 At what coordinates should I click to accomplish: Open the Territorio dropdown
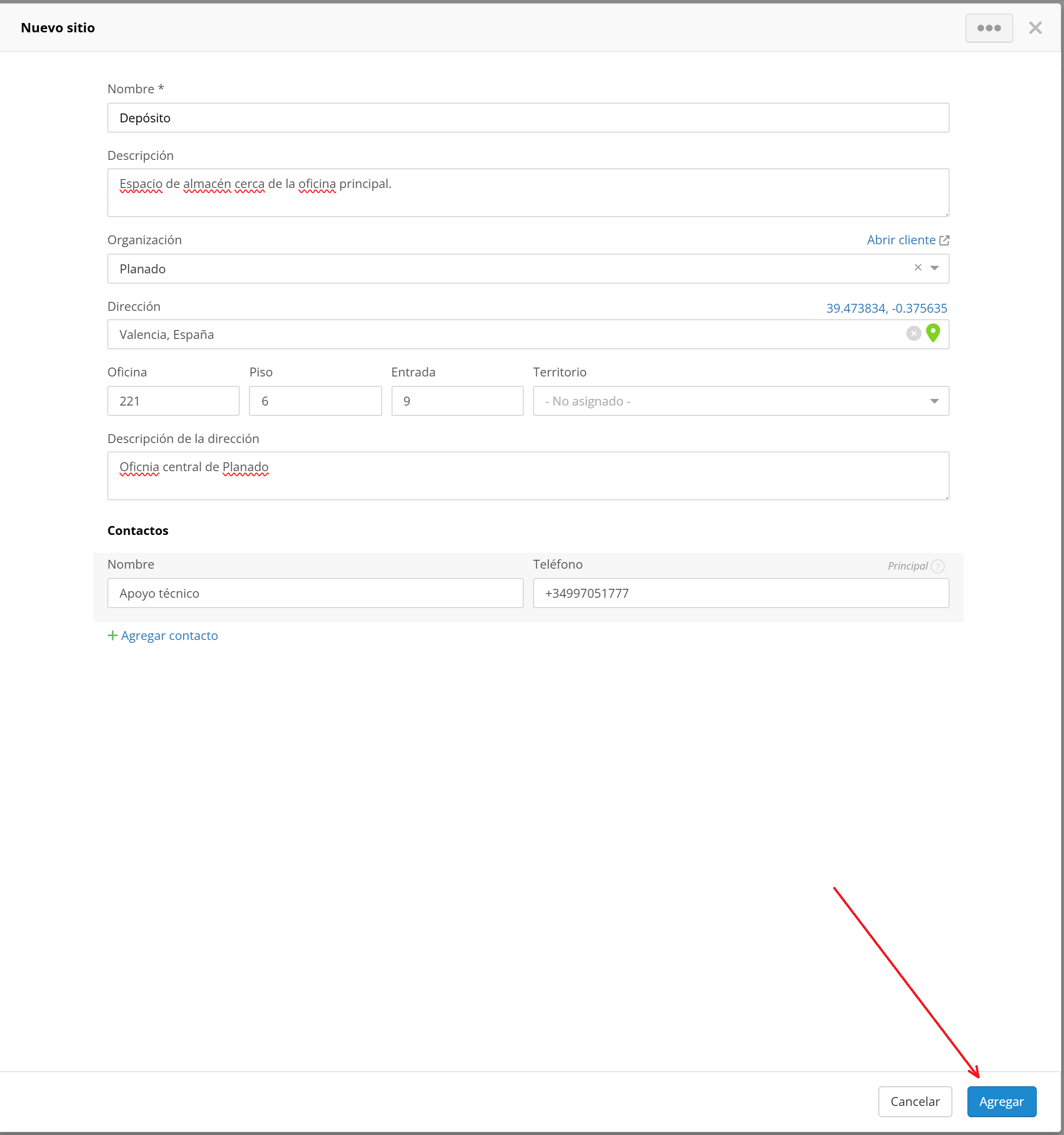740,401
